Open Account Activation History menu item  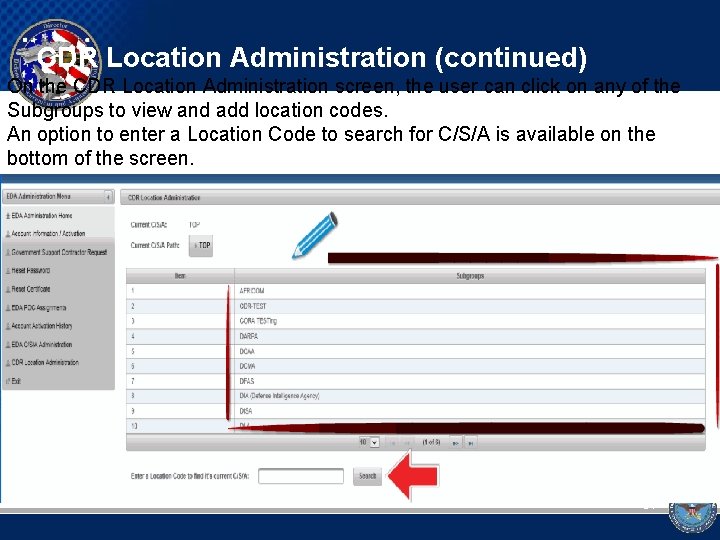tap(42, 326)
